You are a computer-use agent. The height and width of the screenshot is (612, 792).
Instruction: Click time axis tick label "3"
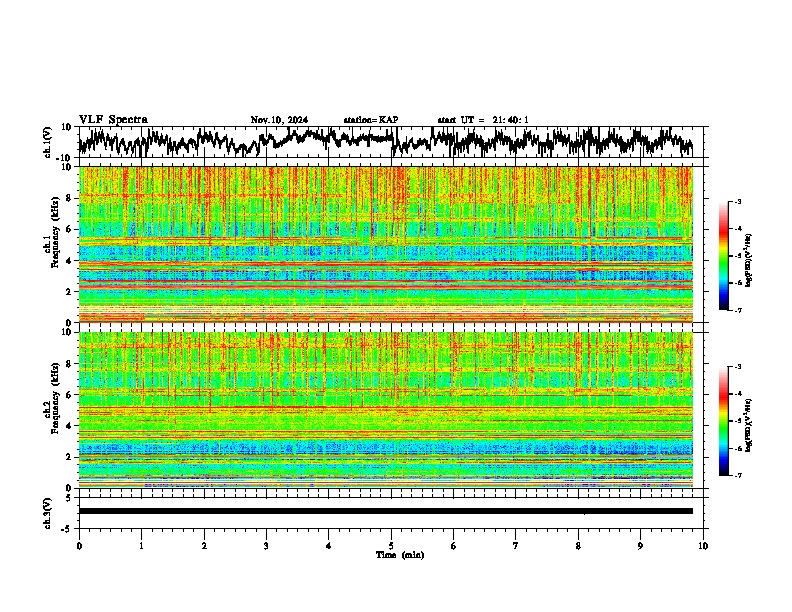point(266,546)
